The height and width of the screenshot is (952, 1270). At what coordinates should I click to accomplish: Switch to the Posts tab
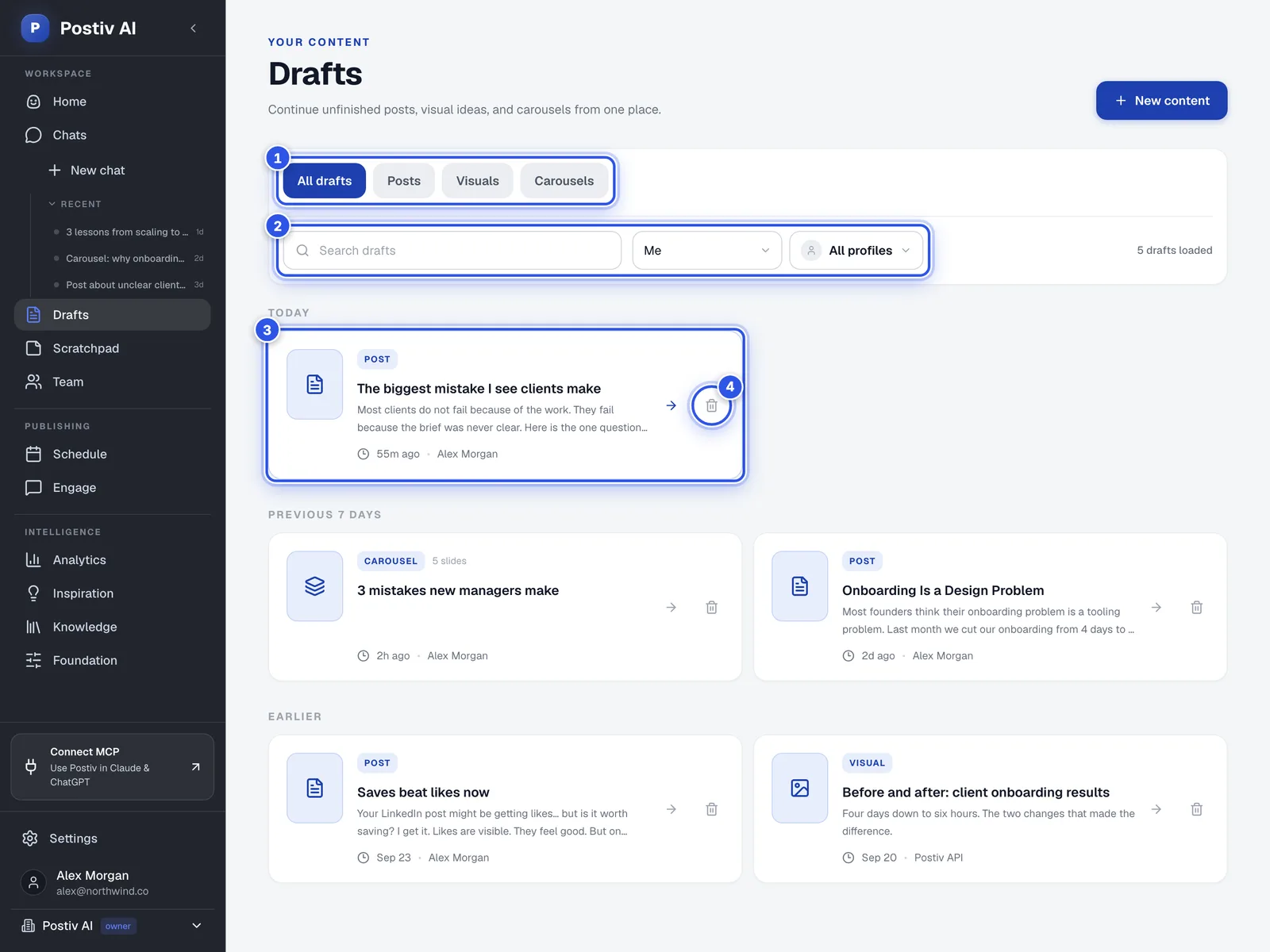(x=404, y=181)
